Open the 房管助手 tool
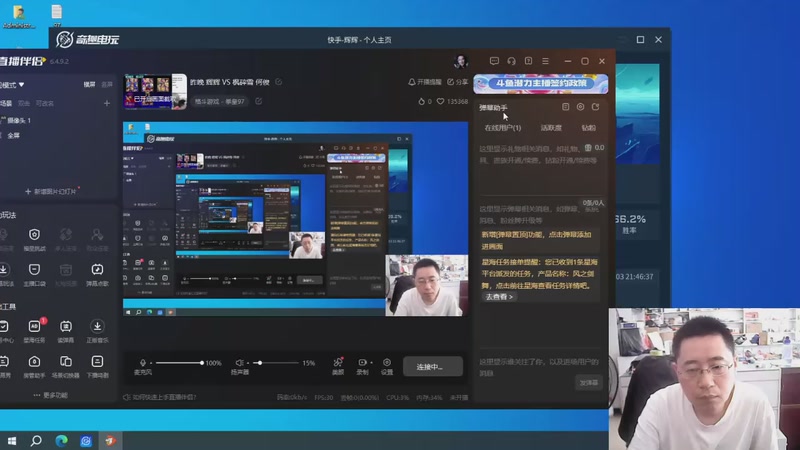 coord(35,366)
